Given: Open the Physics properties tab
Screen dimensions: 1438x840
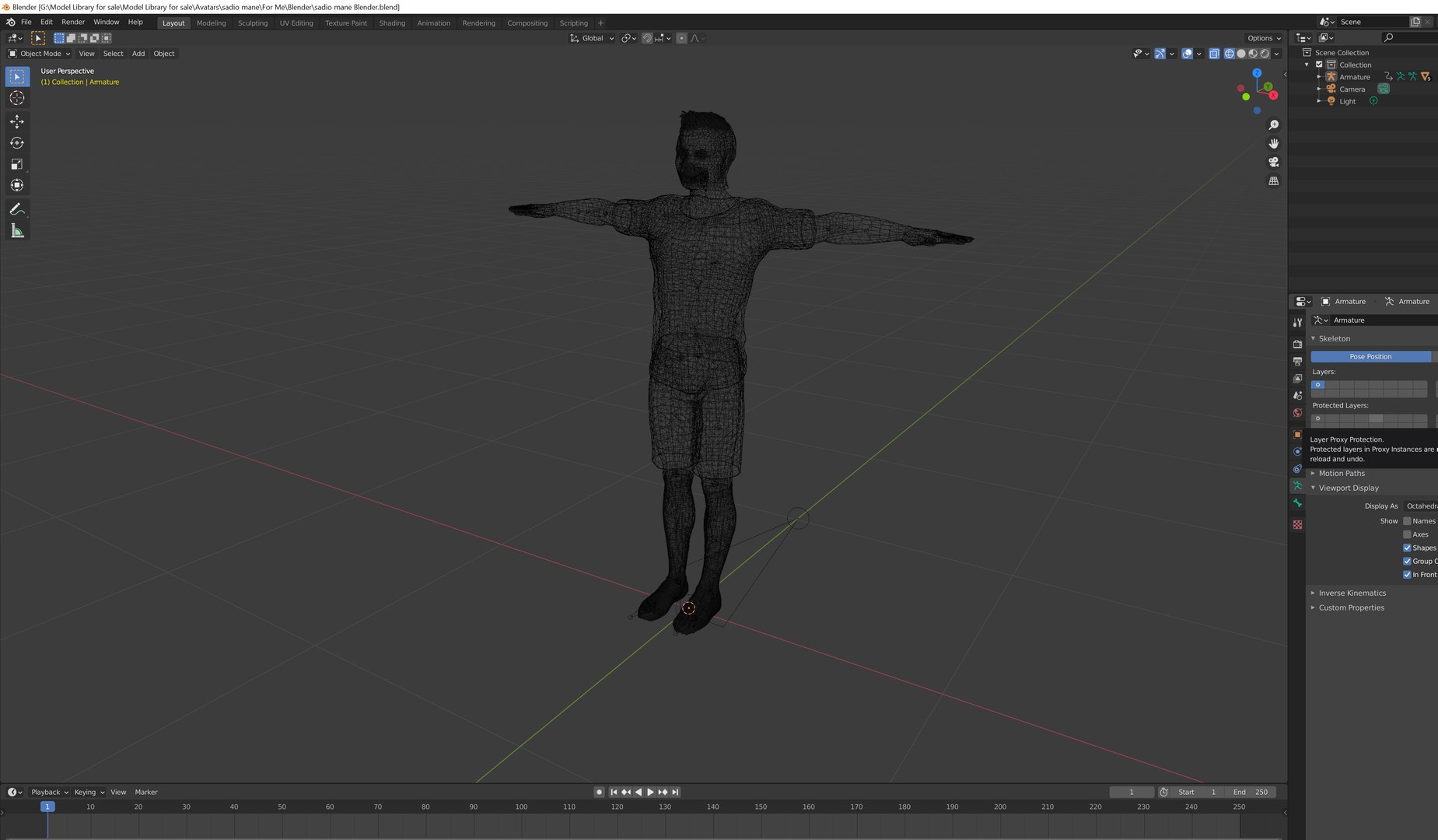Looking at the screenshot, I should click(1297, 451).
